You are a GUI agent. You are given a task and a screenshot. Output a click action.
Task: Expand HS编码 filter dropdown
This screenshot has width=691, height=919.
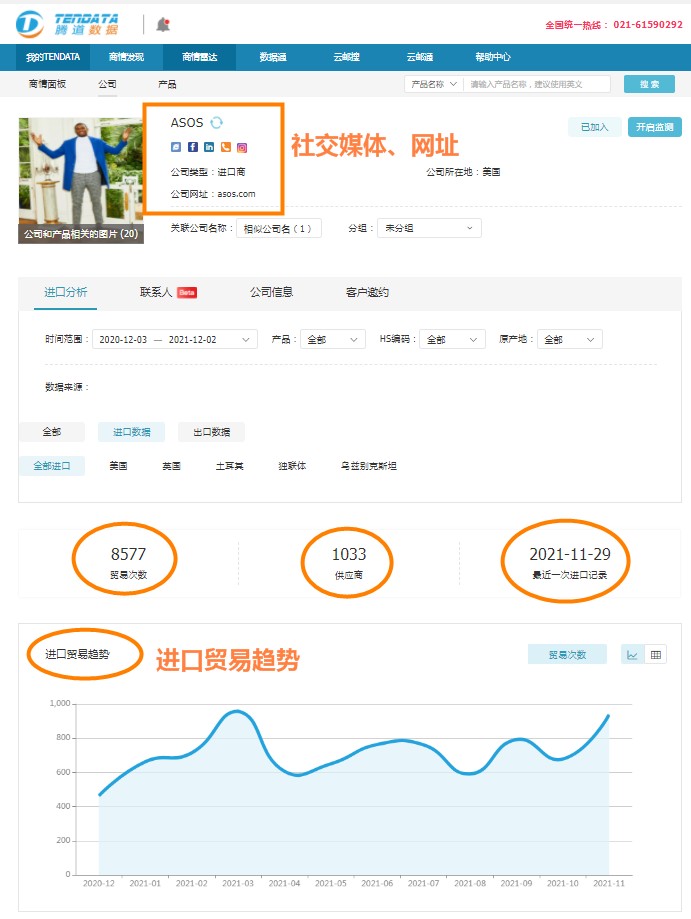(452, 339)
